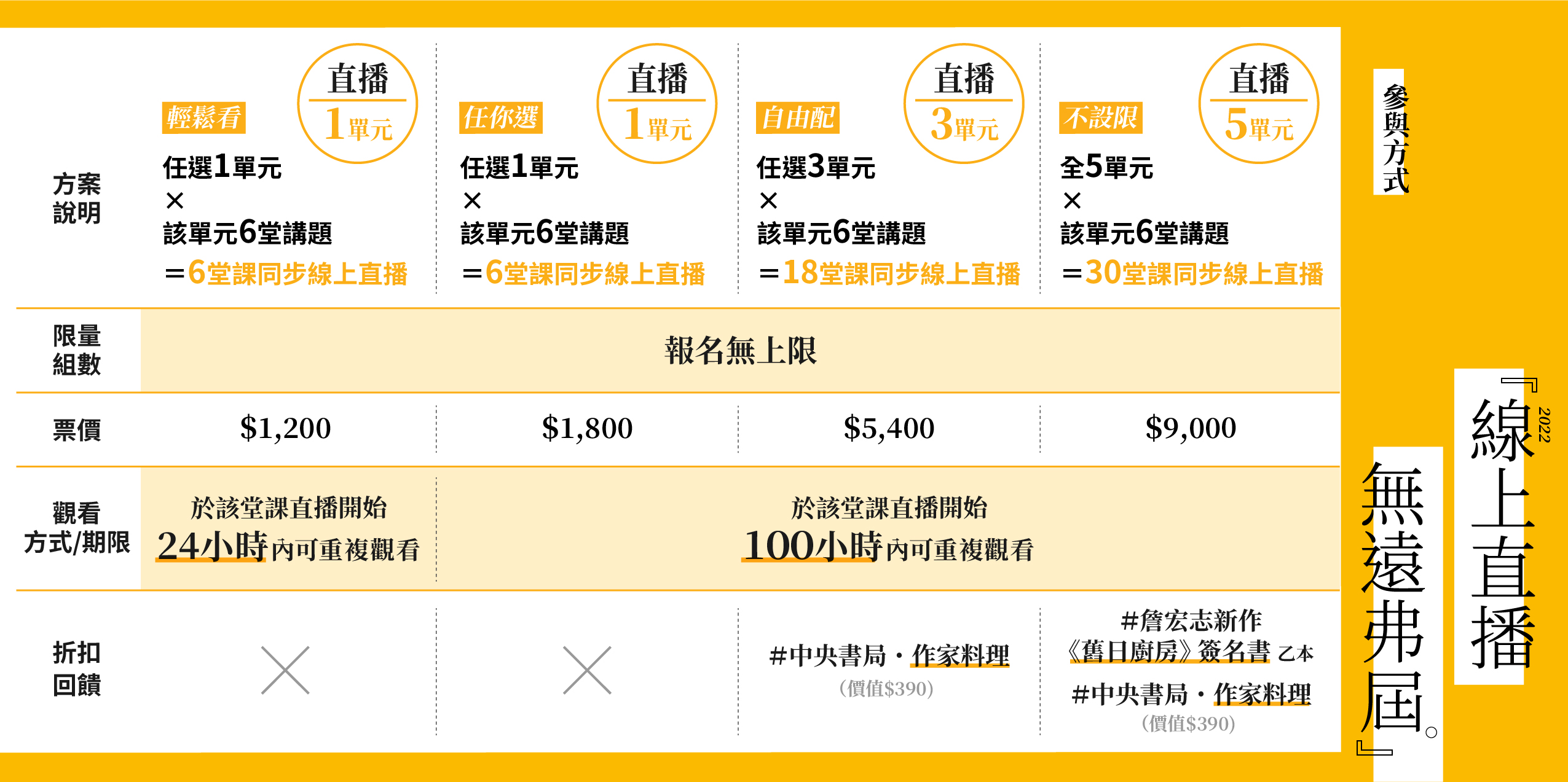Viewport: 1568px width, 782px height.
Task: Select the 任你選 orange label
Action: pos(500,117)
